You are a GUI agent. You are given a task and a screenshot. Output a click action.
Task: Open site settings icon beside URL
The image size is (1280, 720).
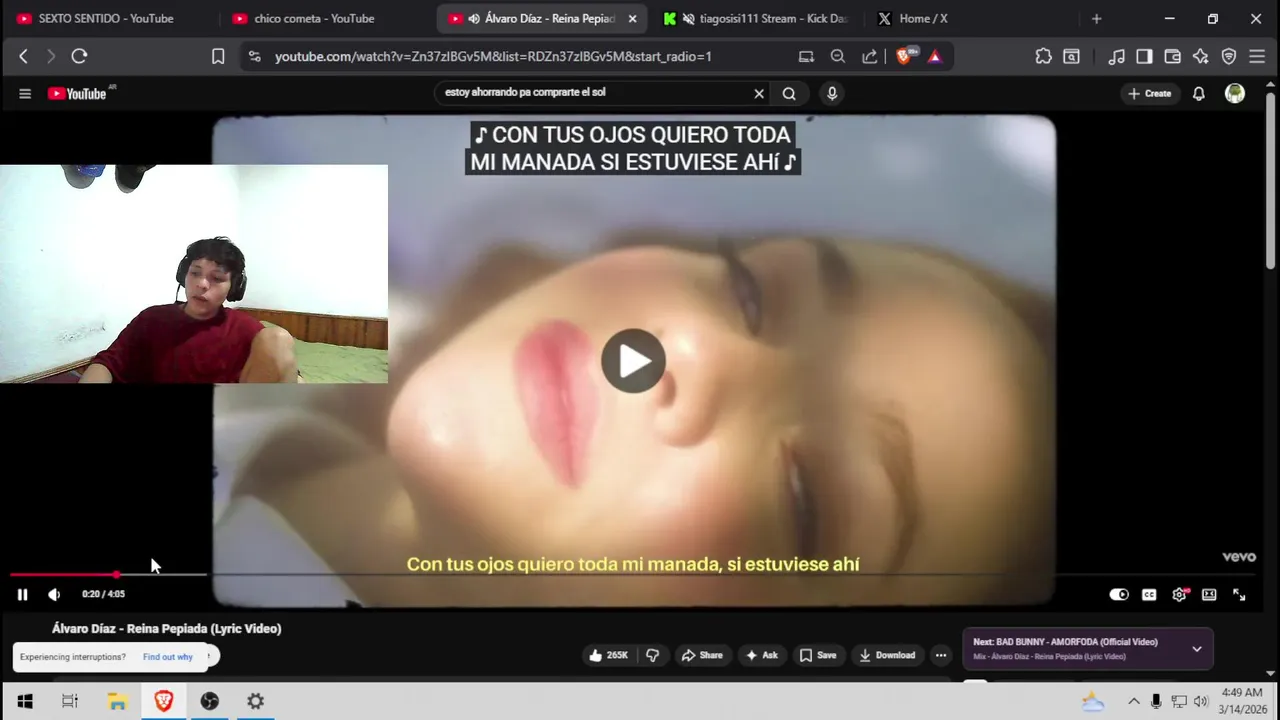click(x=255, y=57)
